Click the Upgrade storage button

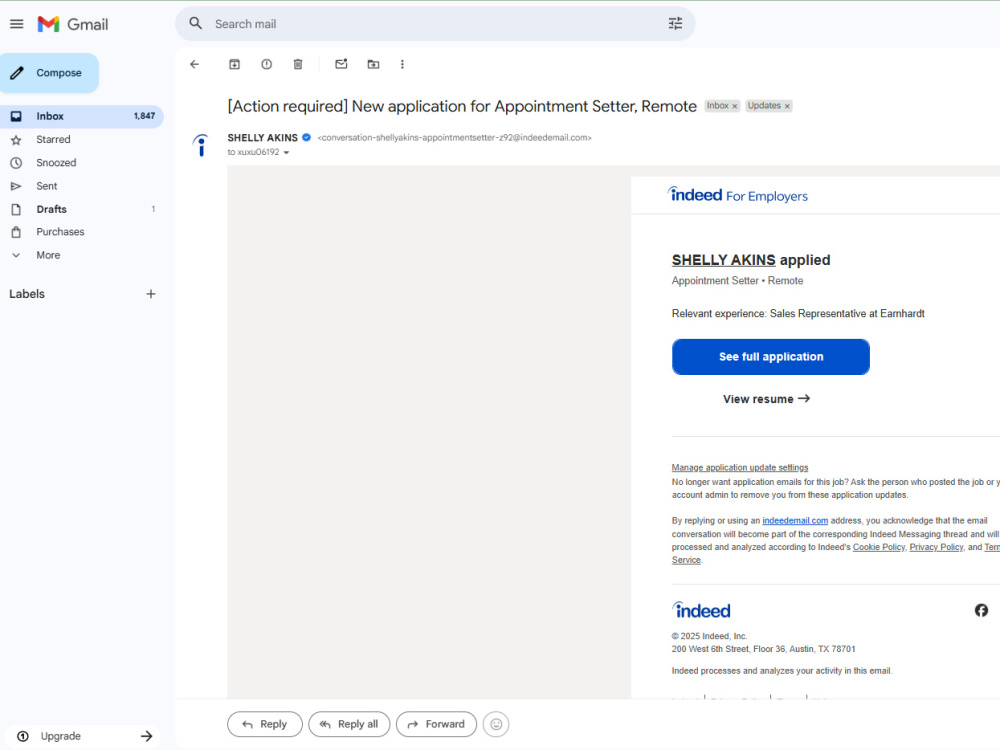(85, 736)
